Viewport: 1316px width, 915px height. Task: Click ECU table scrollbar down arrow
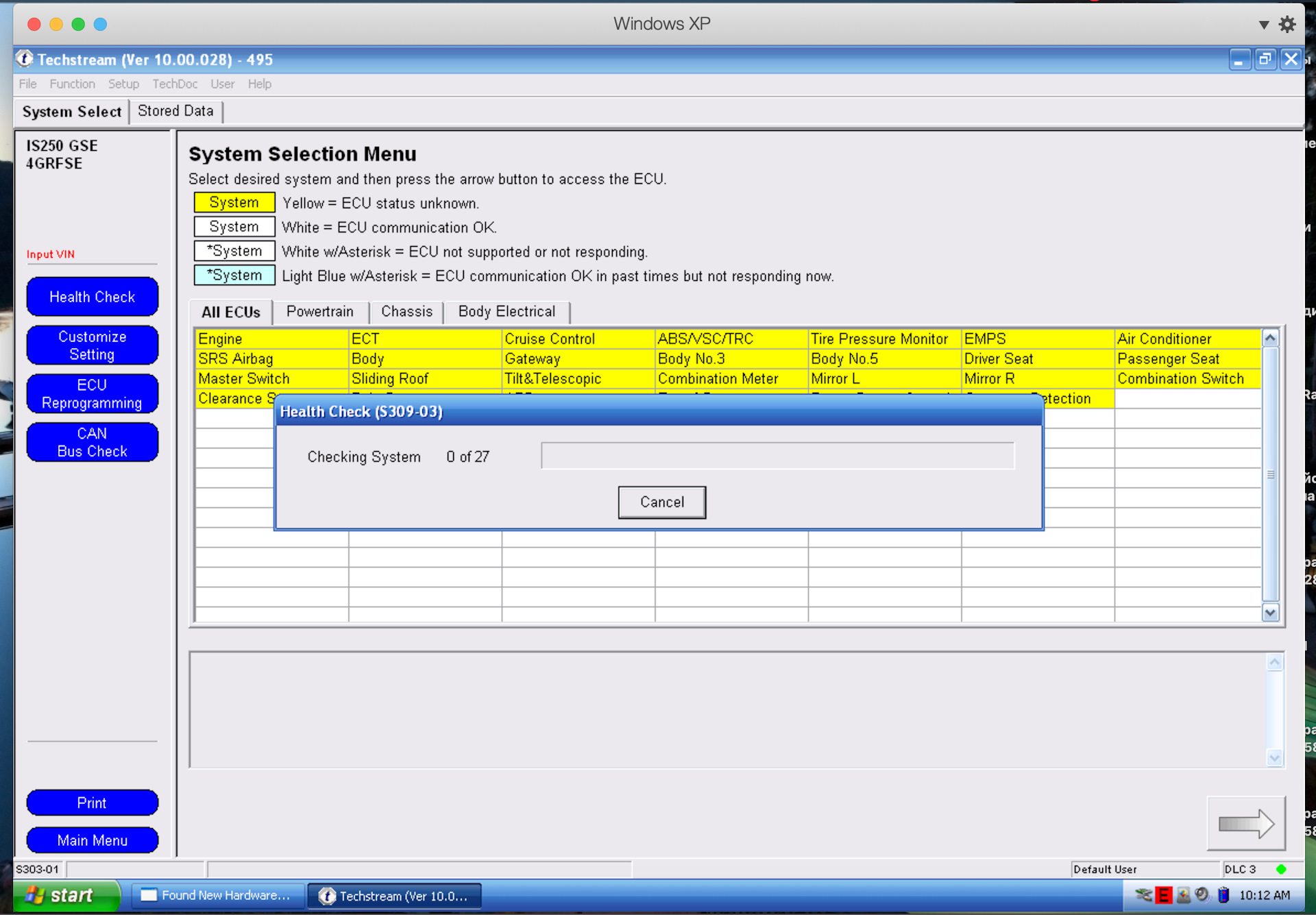click(x=1270, y=613)
